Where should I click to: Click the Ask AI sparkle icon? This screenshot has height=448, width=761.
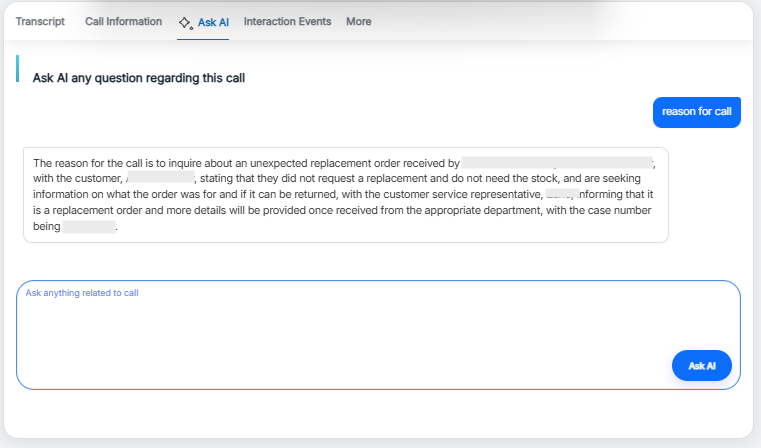click(185, 22)
